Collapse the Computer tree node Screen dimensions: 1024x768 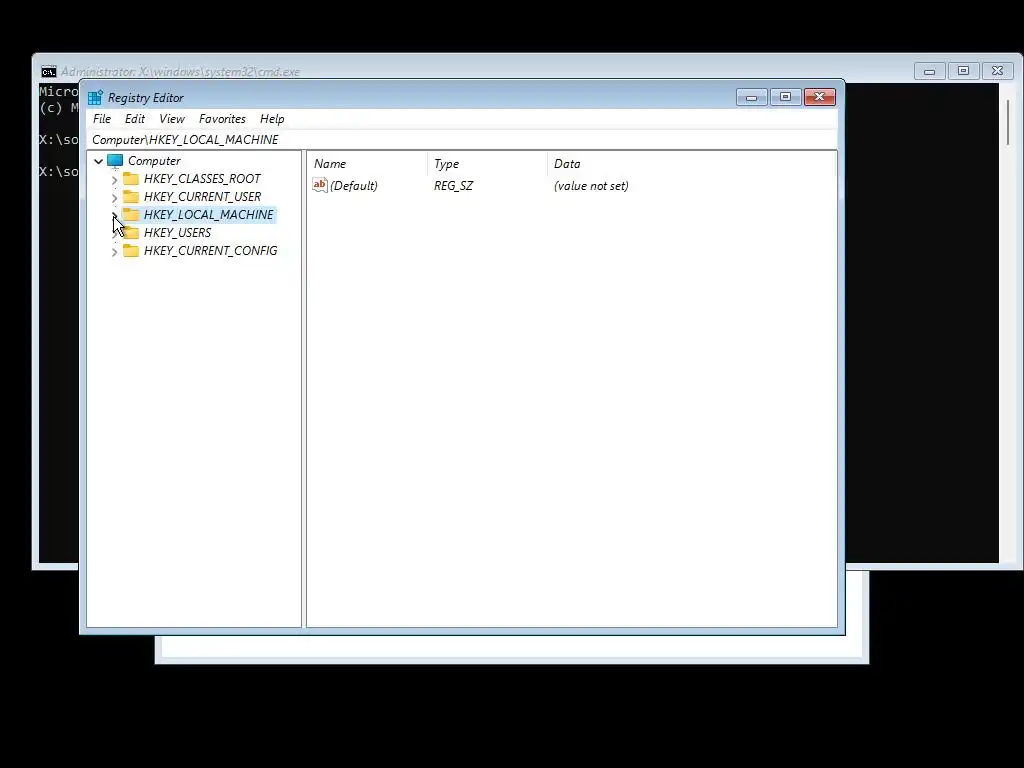(99, 161)
